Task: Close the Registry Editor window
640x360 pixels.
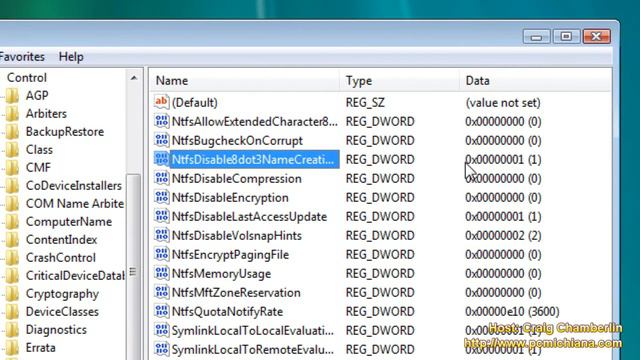Action: point(596,36)
